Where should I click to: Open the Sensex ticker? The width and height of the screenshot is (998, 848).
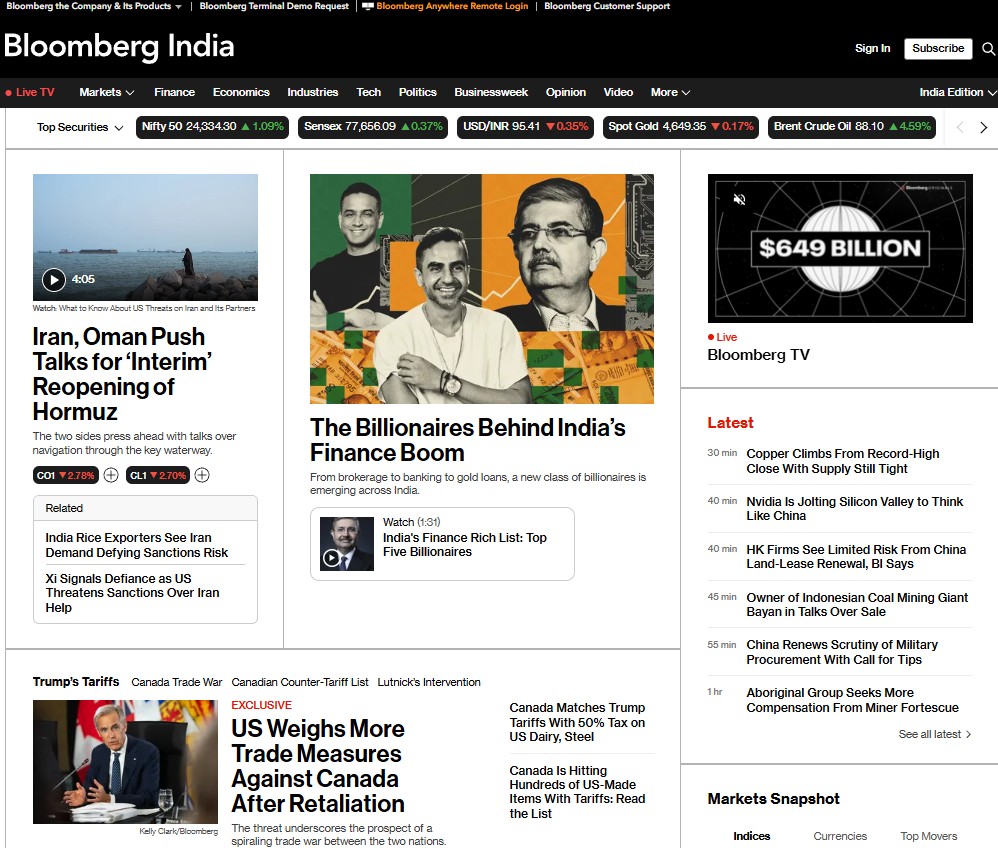tap(373, 127)
